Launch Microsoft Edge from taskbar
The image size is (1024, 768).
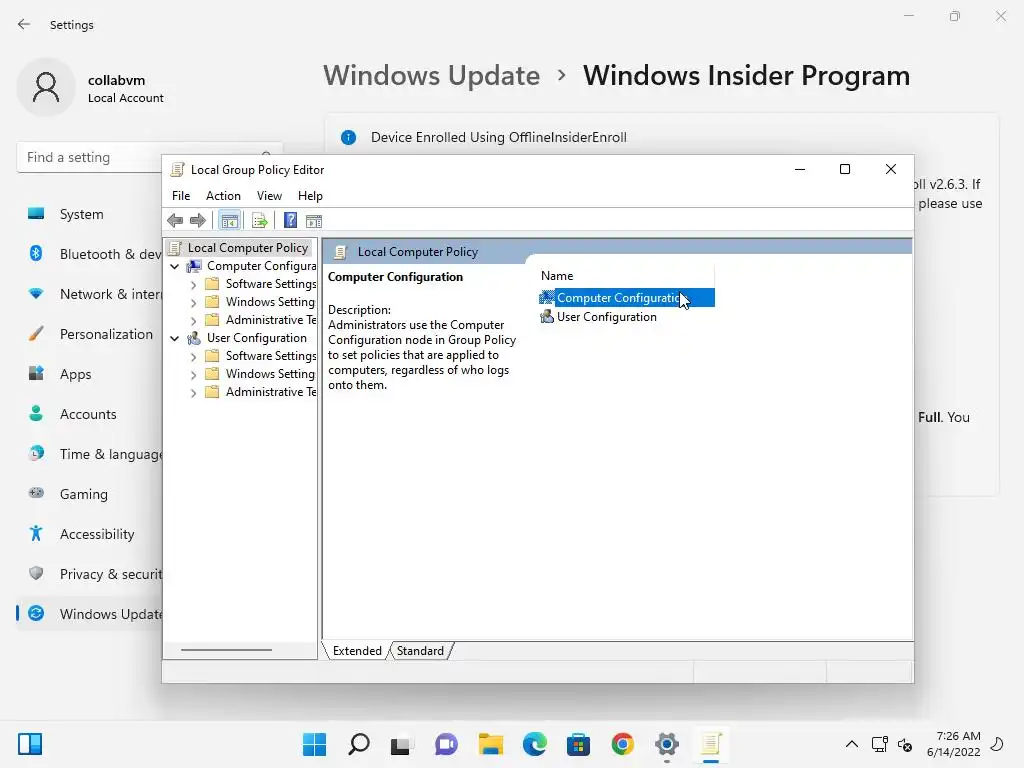pyautogui.click(x=534, y=744)
